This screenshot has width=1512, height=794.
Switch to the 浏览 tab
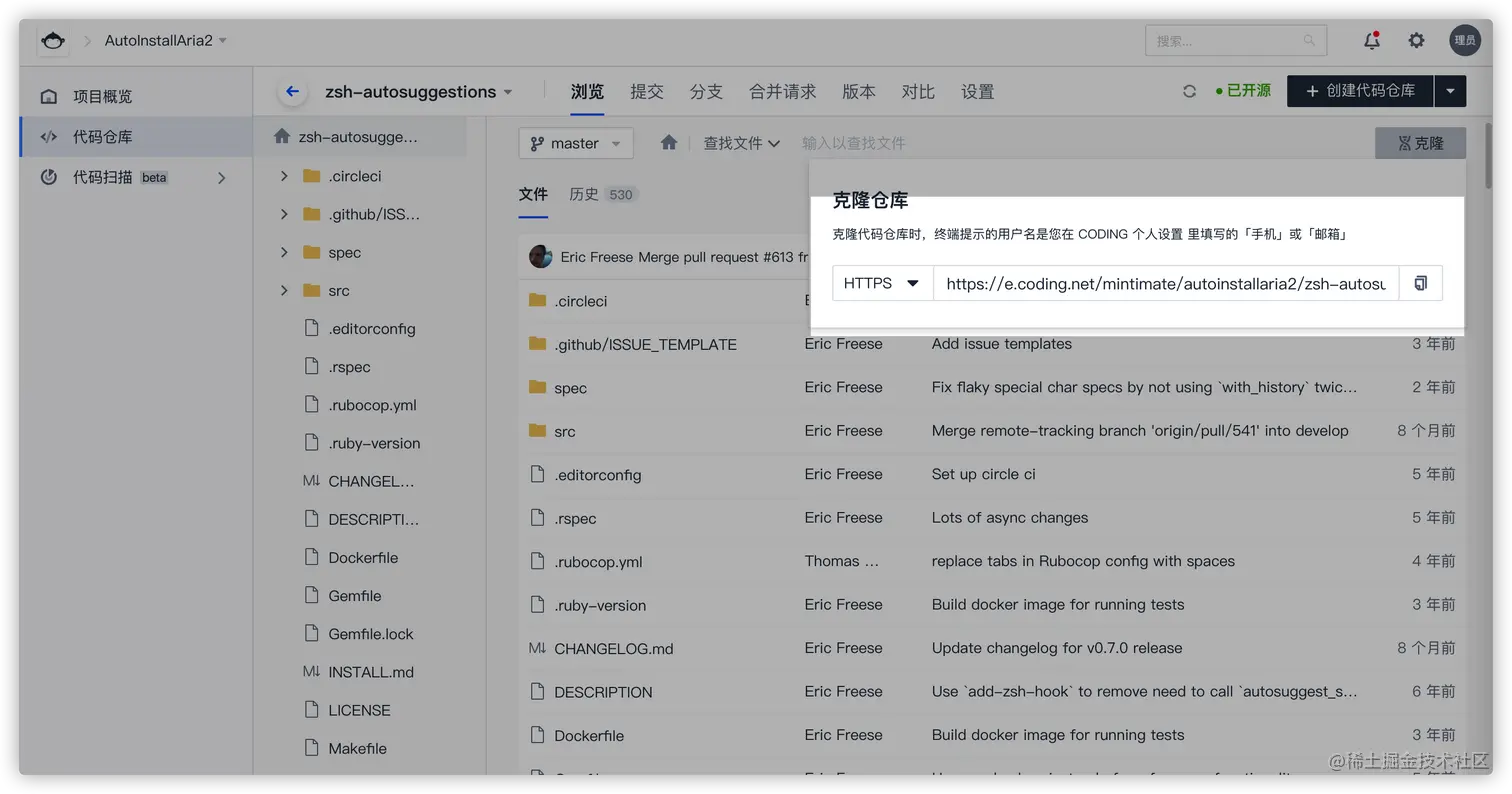pos(587,92)
